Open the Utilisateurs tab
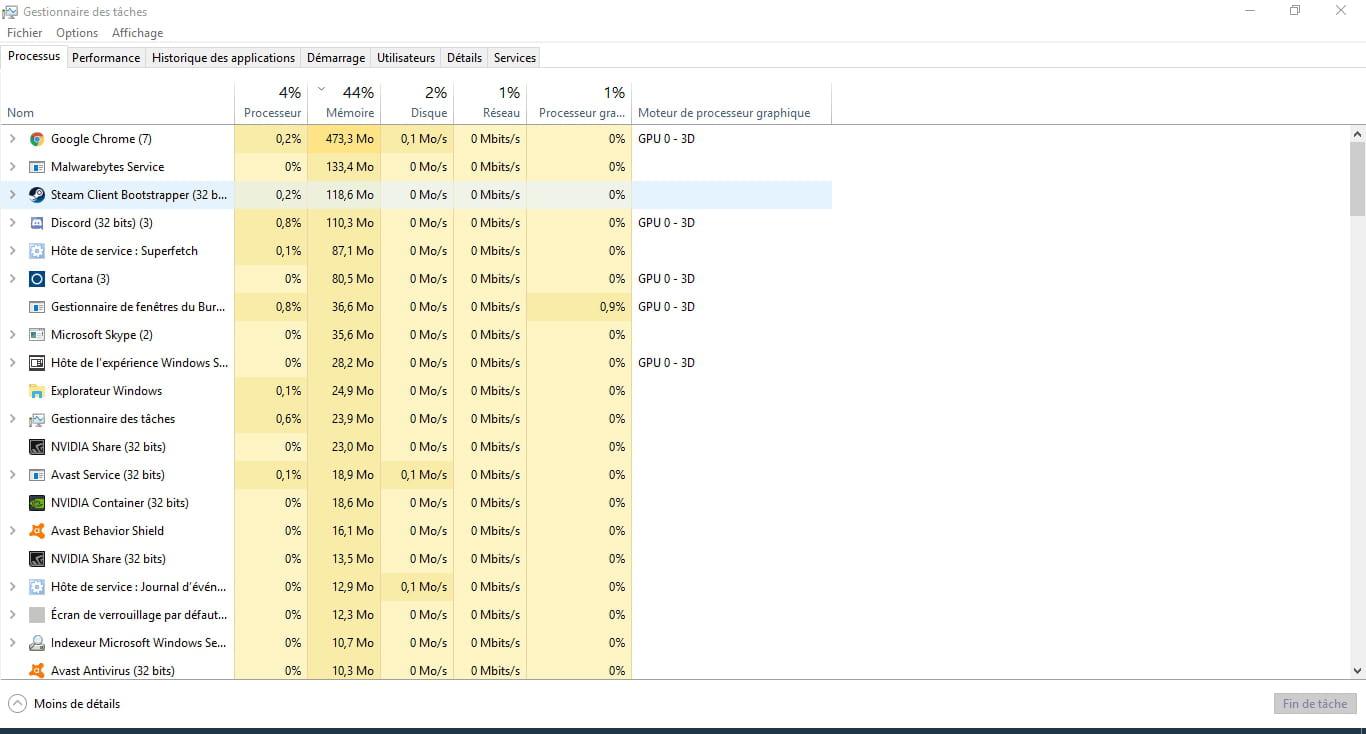The image size is (1366, 734). (x=406, y=58)
